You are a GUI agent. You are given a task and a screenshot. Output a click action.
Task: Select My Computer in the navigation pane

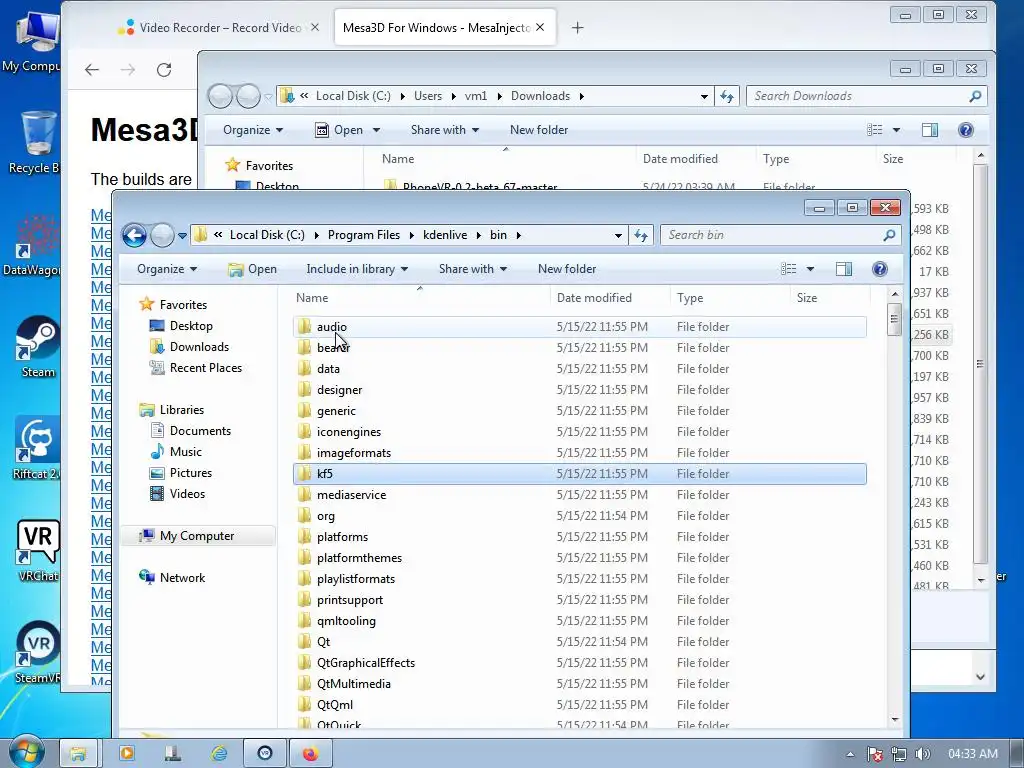[197, 536]
